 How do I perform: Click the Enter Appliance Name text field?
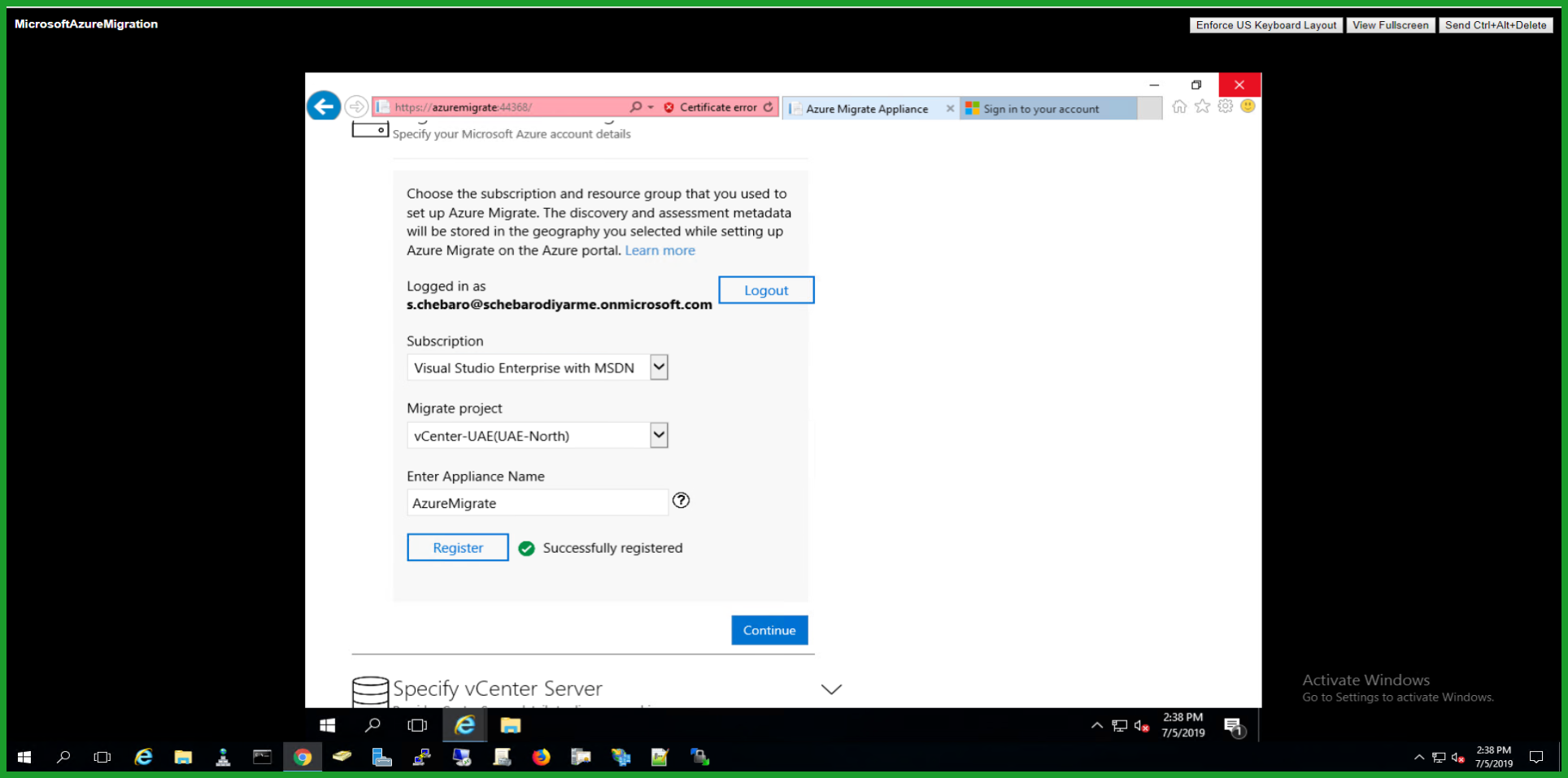pos(537,503)
